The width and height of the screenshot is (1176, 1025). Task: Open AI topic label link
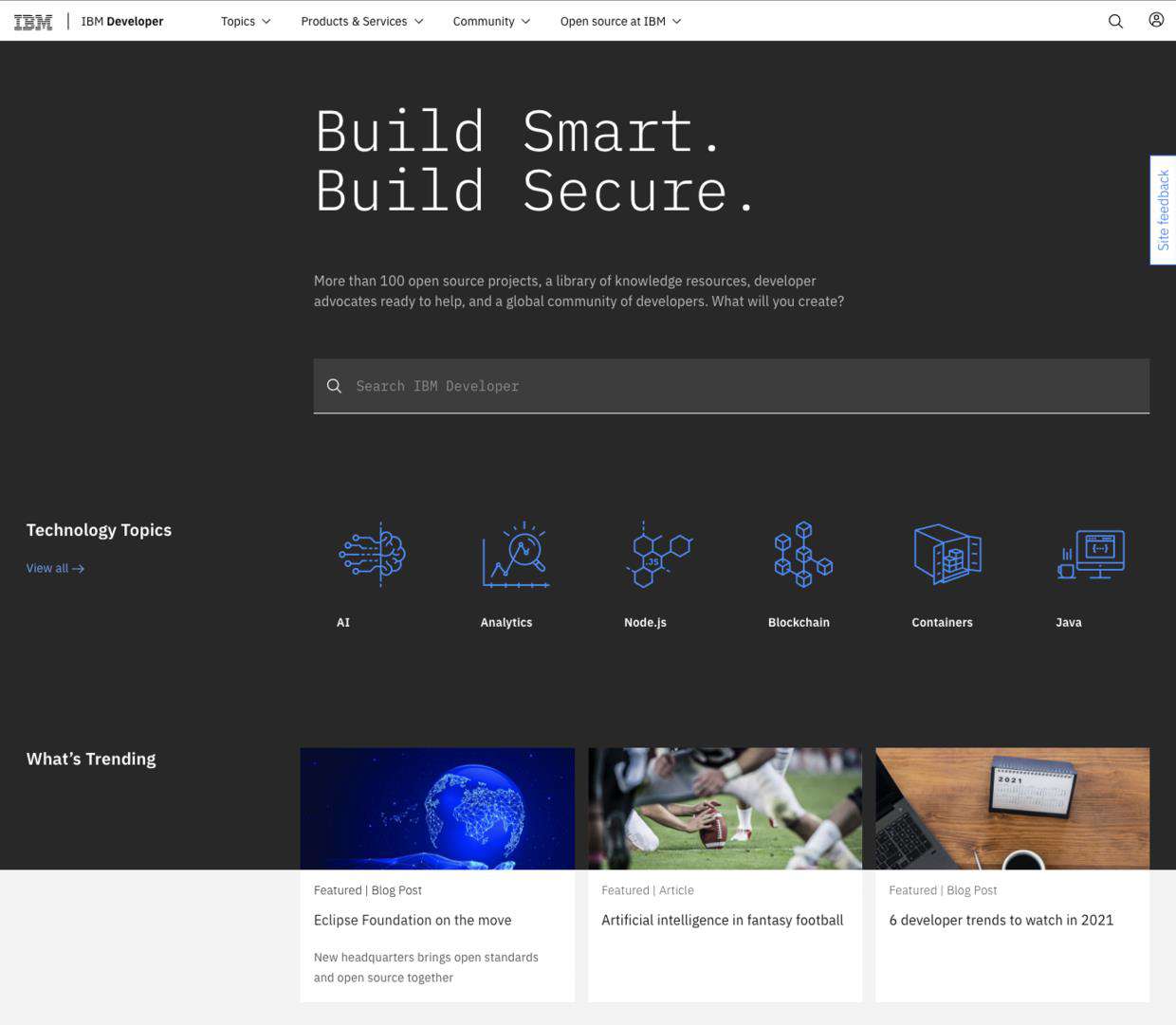coord(343,622)
